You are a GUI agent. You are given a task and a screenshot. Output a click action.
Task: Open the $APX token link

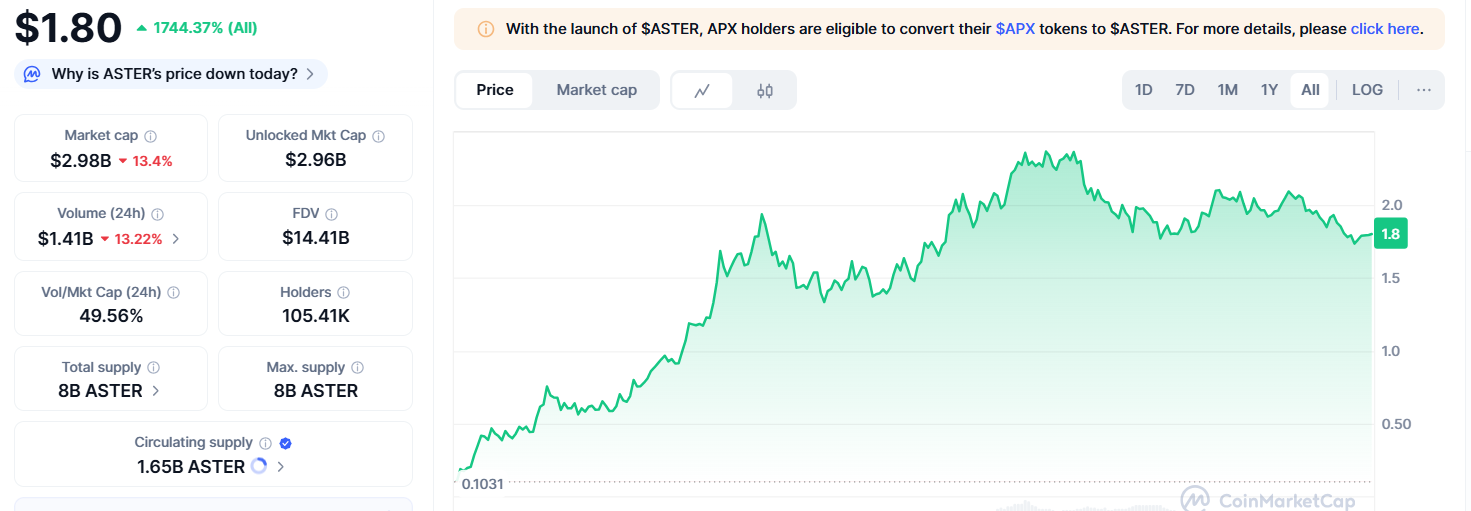pyautogui.click(x=1015, y=29)
